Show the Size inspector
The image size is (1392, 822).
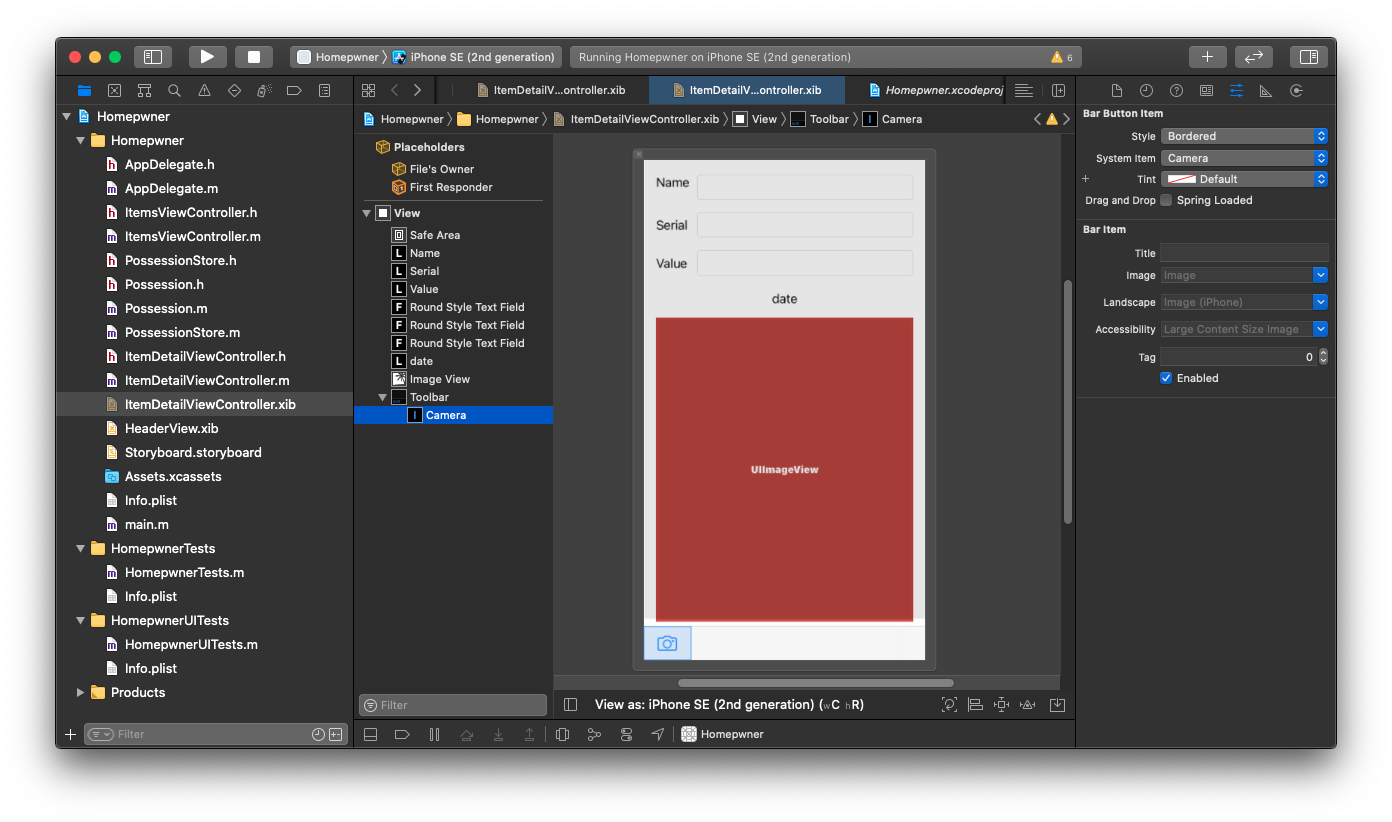point(1266,90)
